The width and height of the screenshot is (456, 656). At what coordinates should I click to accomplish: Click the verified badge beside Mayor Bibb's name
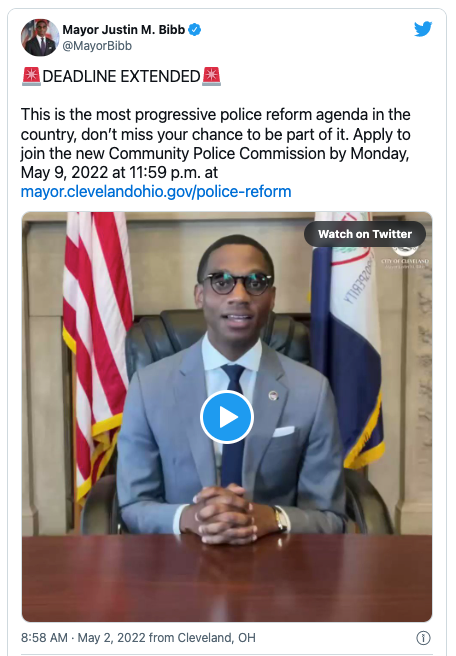tap(194, 30)
